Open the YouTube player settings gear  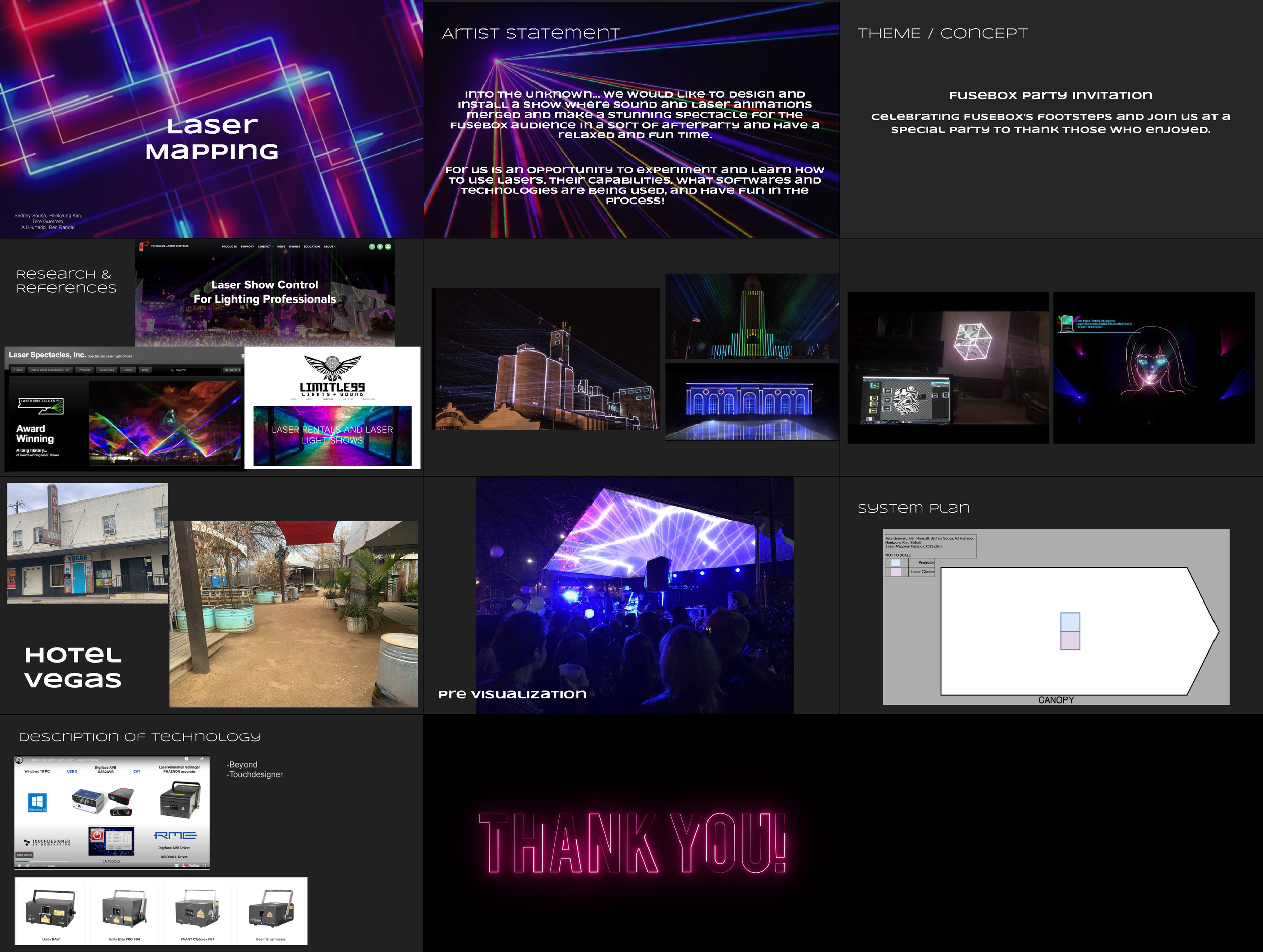point(184,866)
